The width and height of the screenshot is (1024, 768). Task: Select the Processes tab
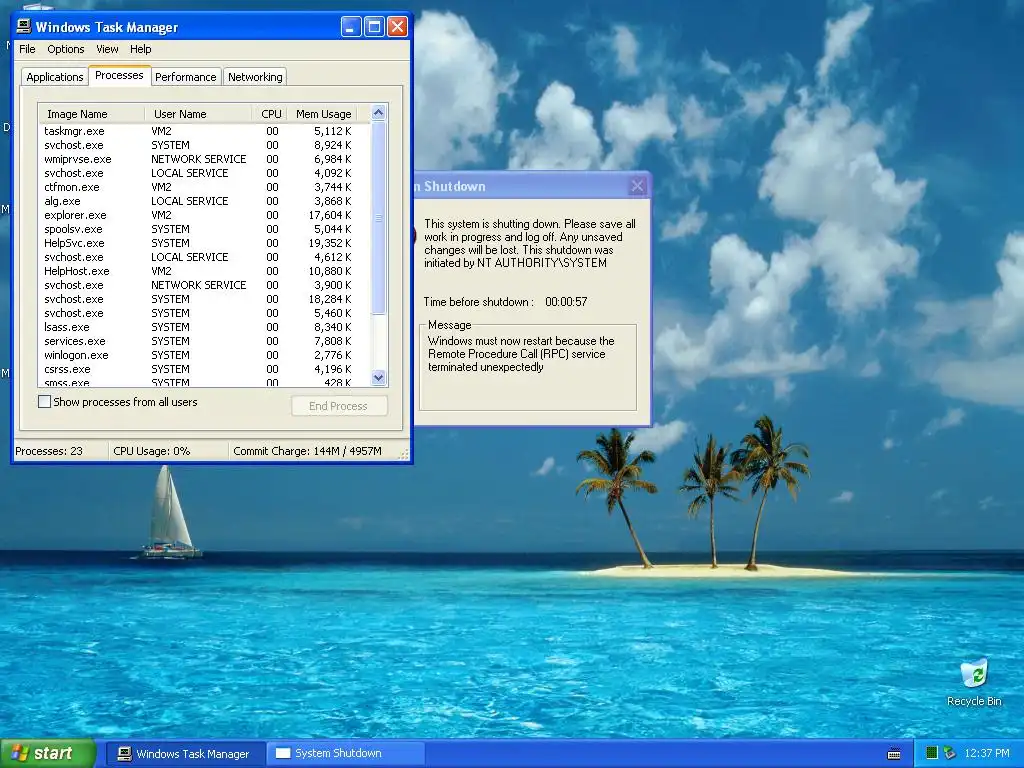[x=119, y=75]
